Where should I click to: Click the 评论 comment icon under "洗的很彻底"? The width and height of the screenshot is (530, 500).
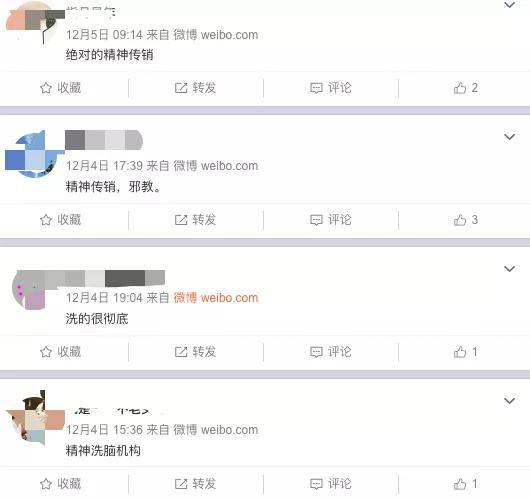316,352
